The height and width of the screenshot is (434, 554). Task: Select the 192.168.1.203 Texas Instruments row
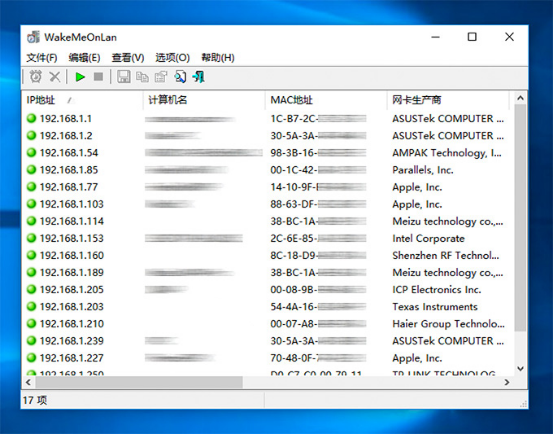(267, 307)
